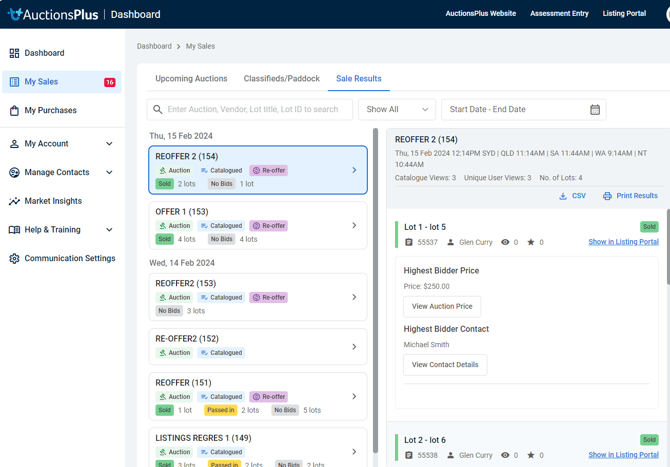The image size is (670, 467).
Task: Open the Show All filter dropdown
Action: [397, 110]
